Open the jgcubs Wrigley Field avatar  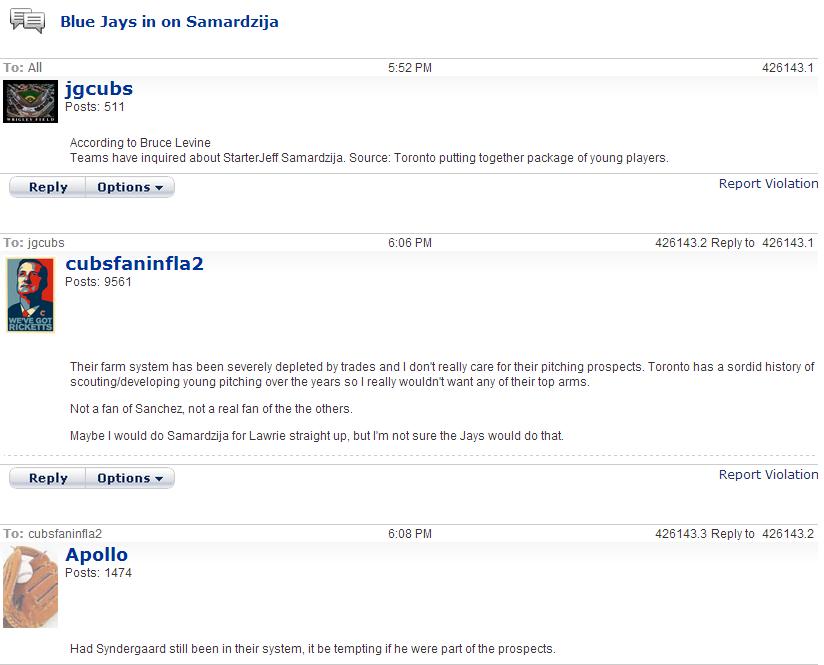31,101
